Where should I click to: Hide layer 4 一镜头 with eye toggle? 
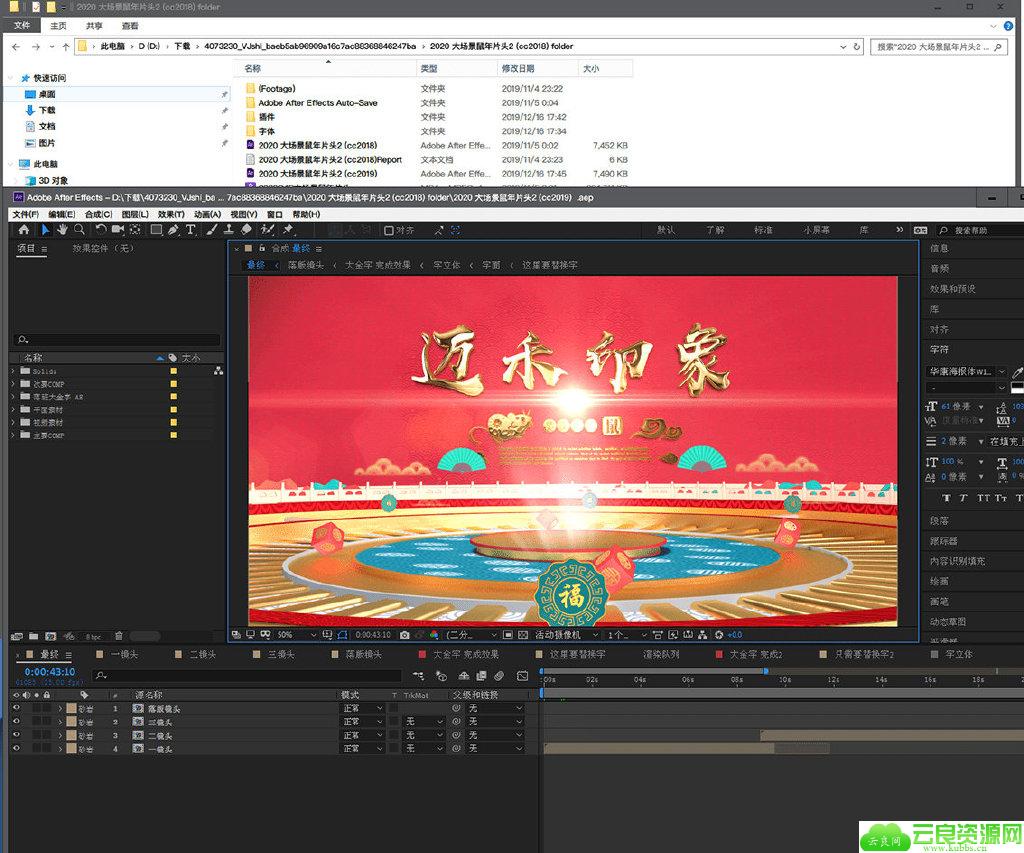16,748
